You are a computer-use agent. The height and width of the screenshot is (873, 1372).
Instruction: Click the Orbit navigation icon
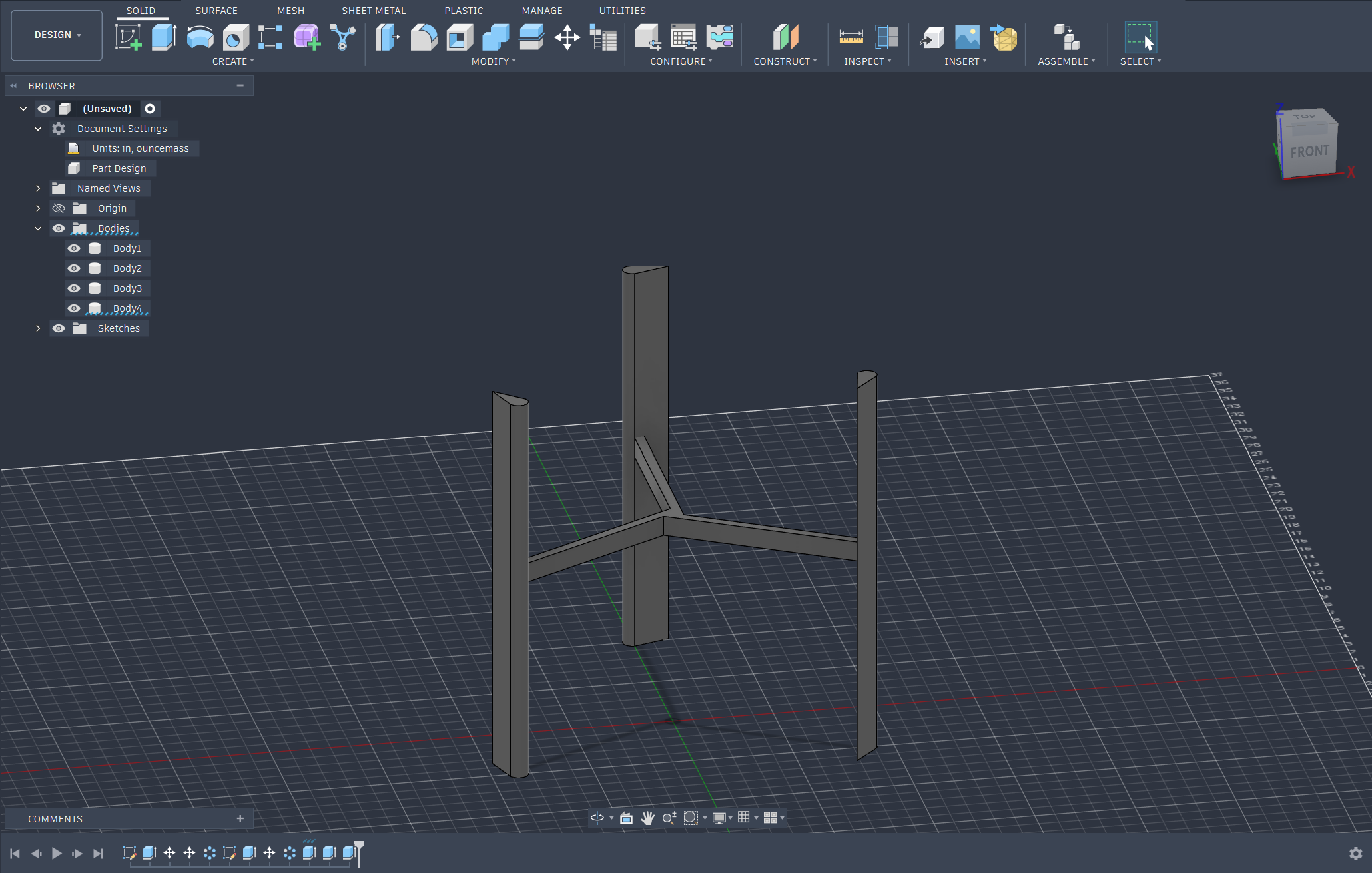point(597,818)
